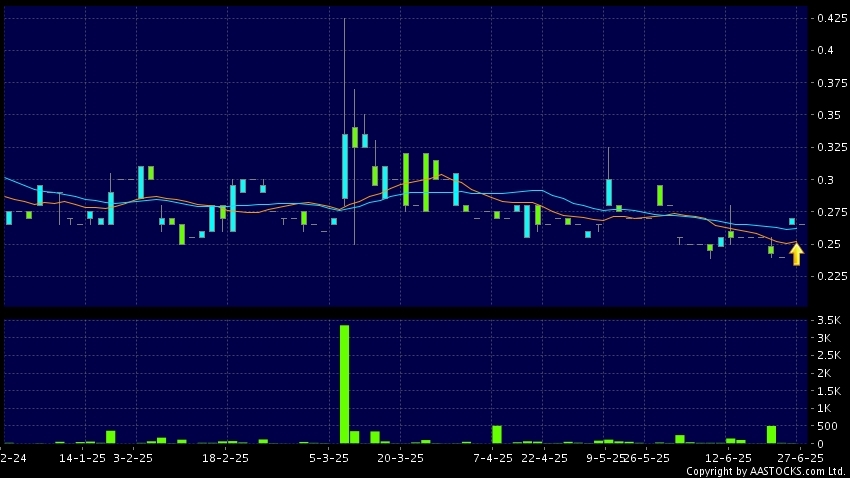Click the 0.375 price axis label
This screenshot has width=850, height=478.
click(x=832, y=83)
